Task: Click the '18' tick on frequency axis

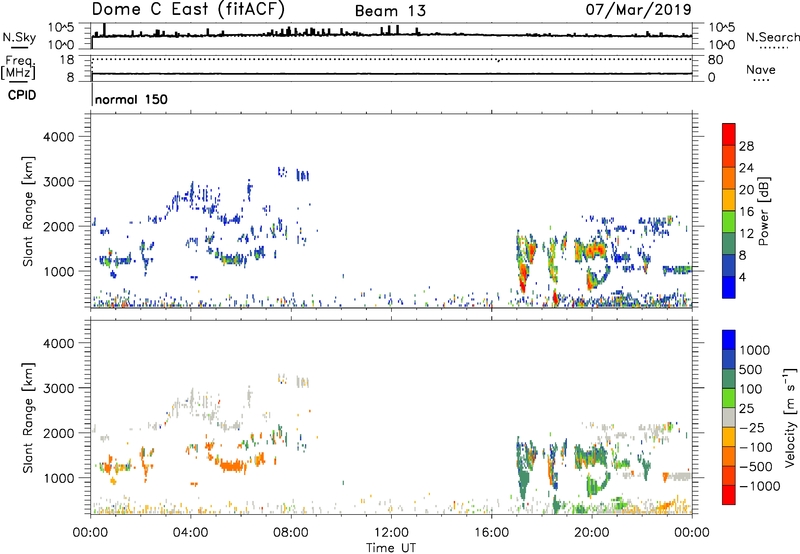Action: 67,60
